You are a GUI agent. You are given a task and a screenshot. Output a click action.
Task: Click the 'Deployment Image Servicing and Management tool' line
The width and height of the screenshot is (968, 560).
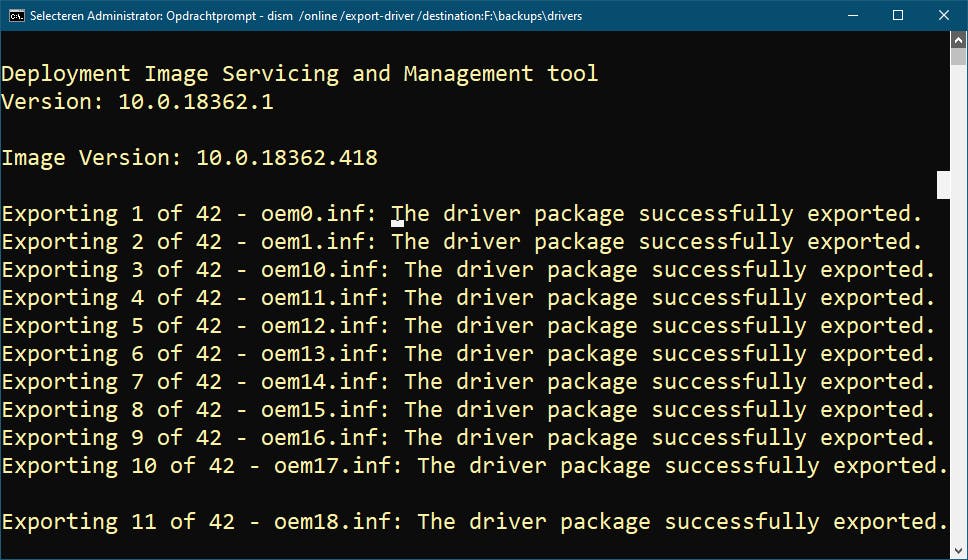[300, 74]
